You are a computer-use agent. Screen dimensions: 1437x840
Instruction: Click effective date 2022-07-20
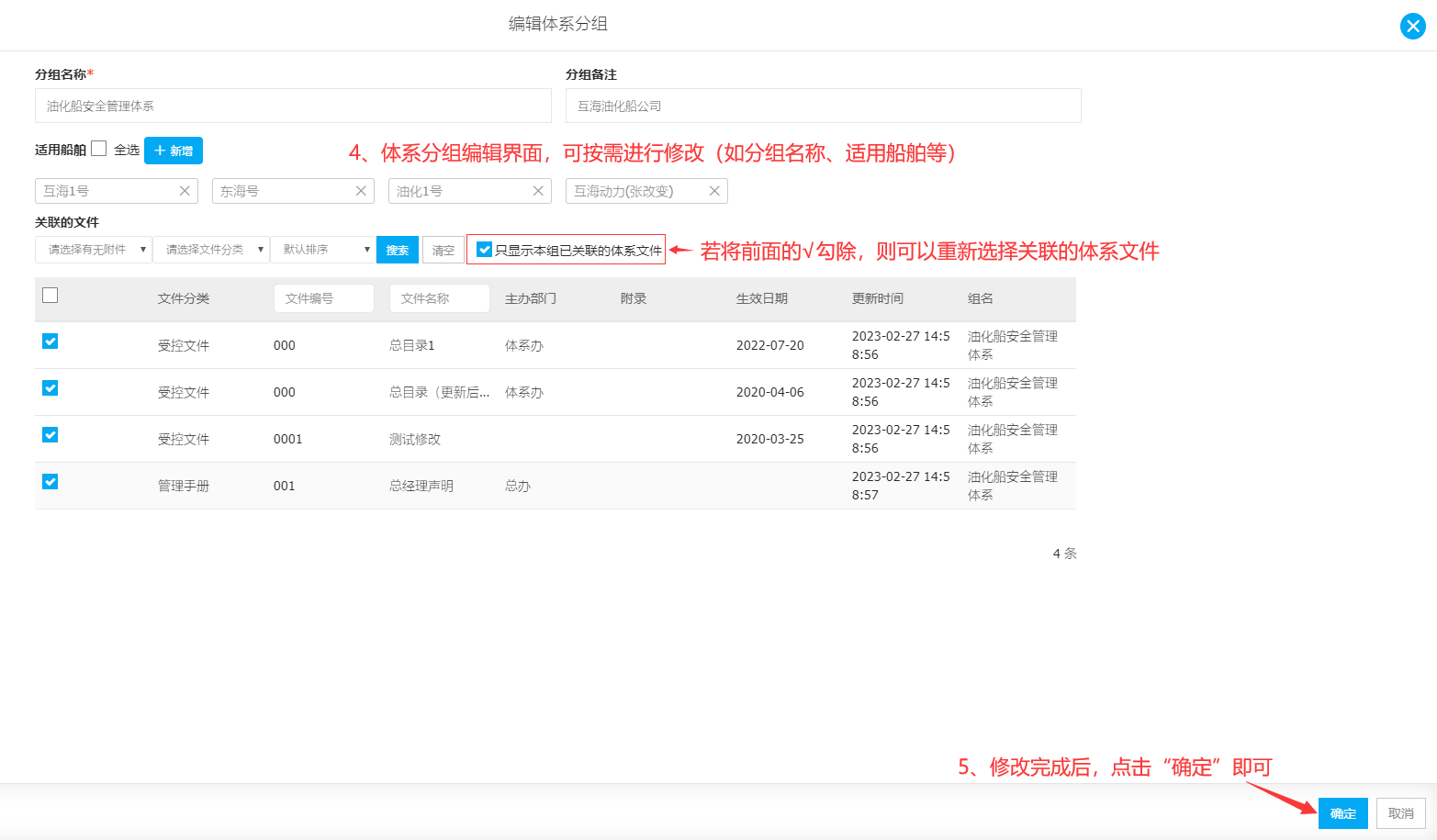[x=770, y=345]
